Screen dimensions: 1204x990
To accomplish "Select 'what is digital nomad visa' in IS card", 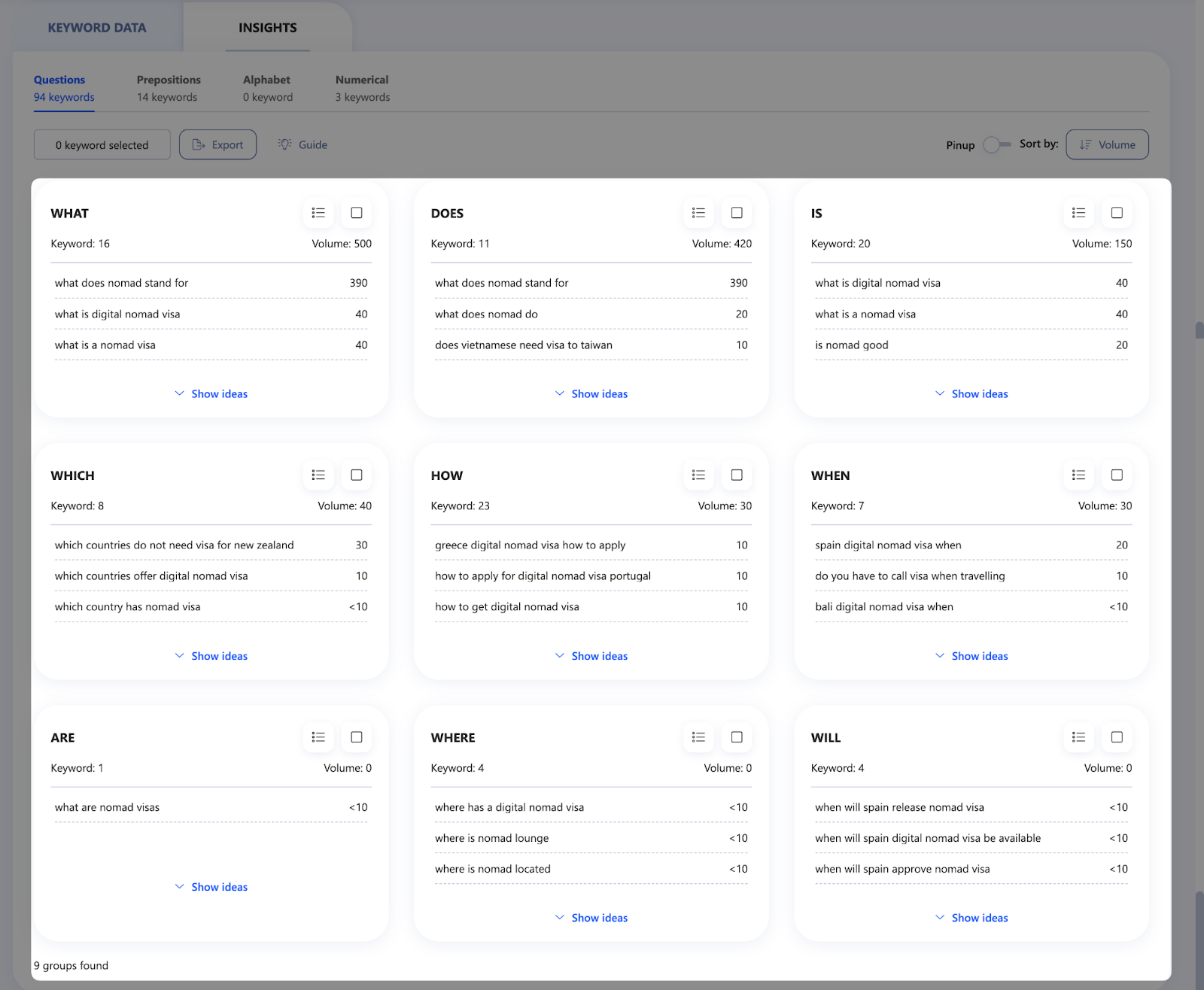I will [971, 283].
